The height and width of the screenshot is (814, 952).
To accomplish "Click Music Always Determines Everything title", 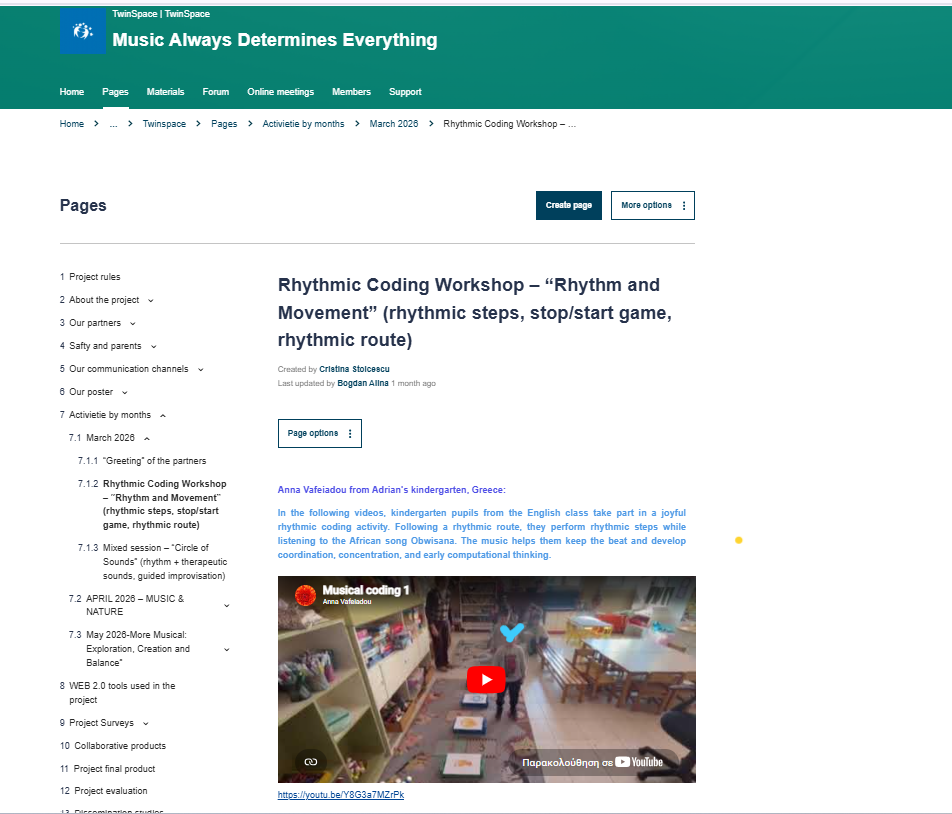I will coord(274,40).
